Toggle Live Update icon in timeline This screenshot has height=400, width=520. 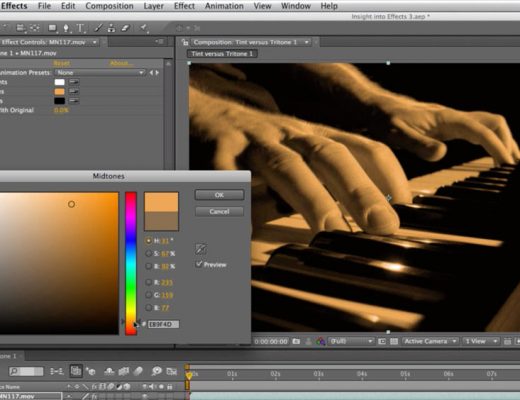coord(76,371)
